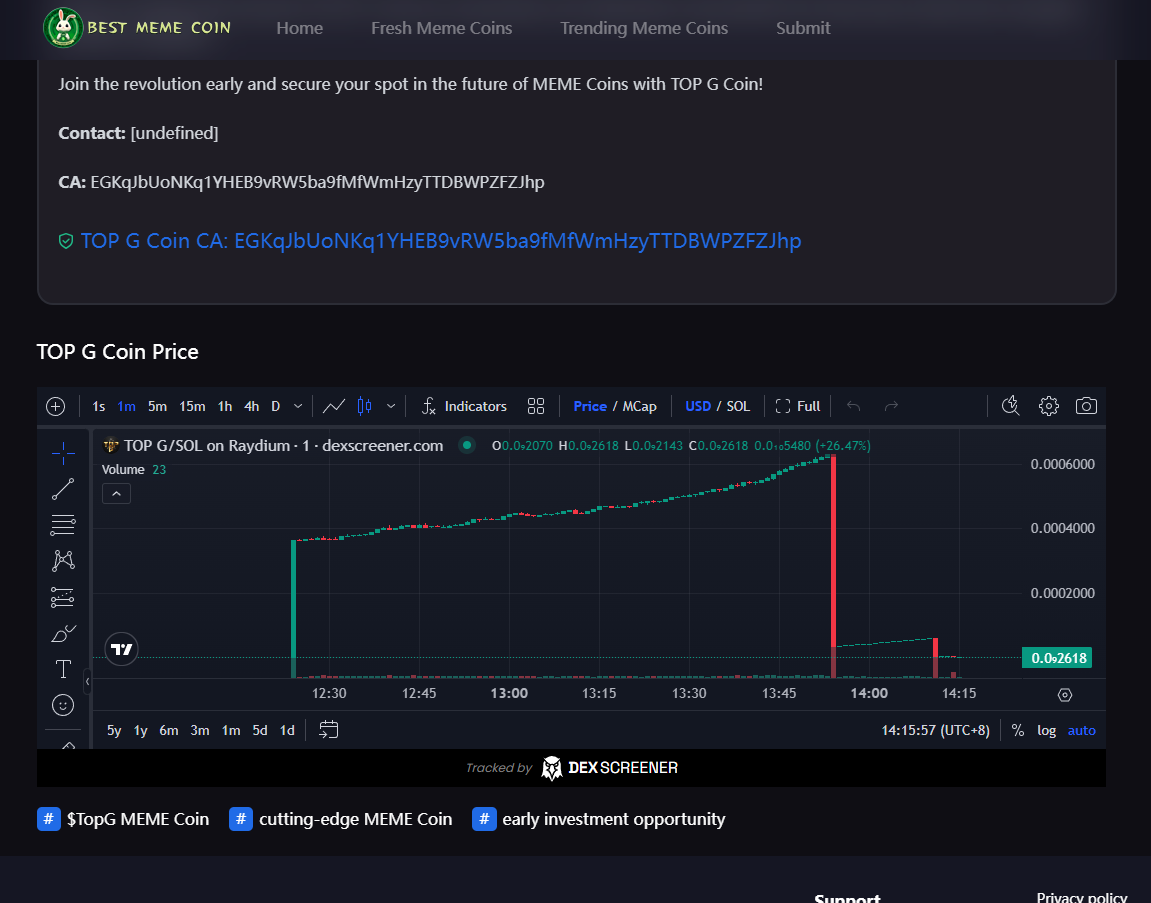Toggle log scale mode
Screen dimensions: 1151x903
pos(1046,730)
